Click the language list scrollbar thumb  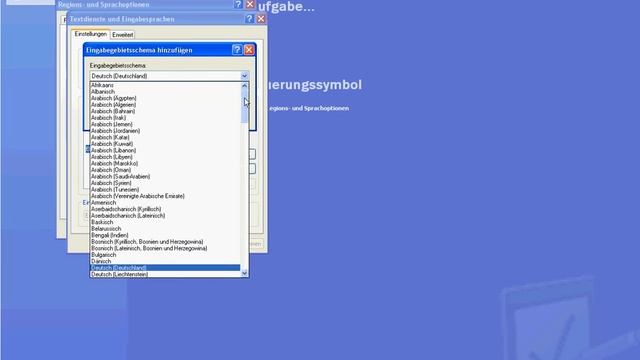[x=244, y=106]
